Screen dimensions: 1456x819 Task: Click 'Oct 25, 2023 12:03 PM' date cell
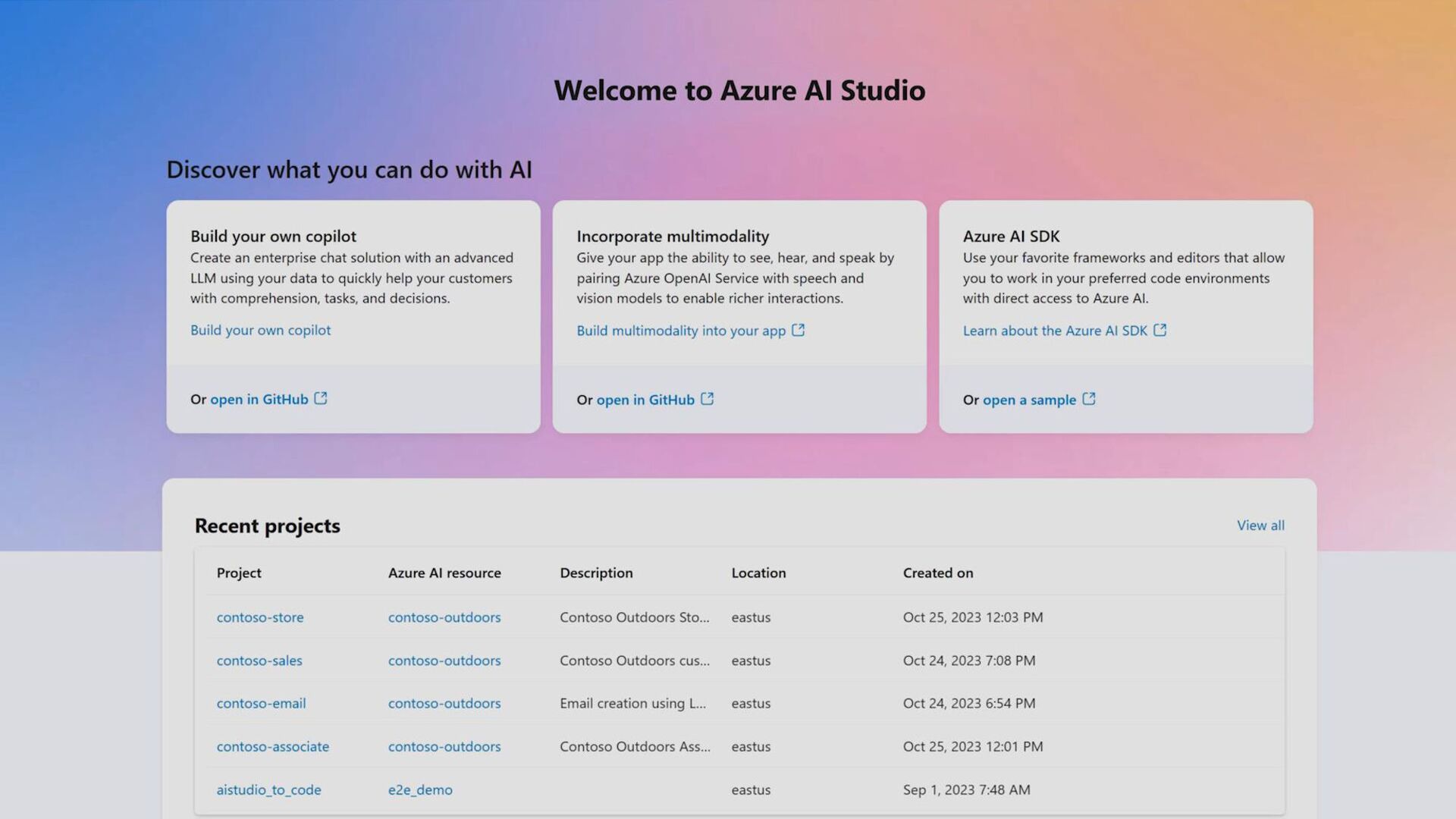973,617
